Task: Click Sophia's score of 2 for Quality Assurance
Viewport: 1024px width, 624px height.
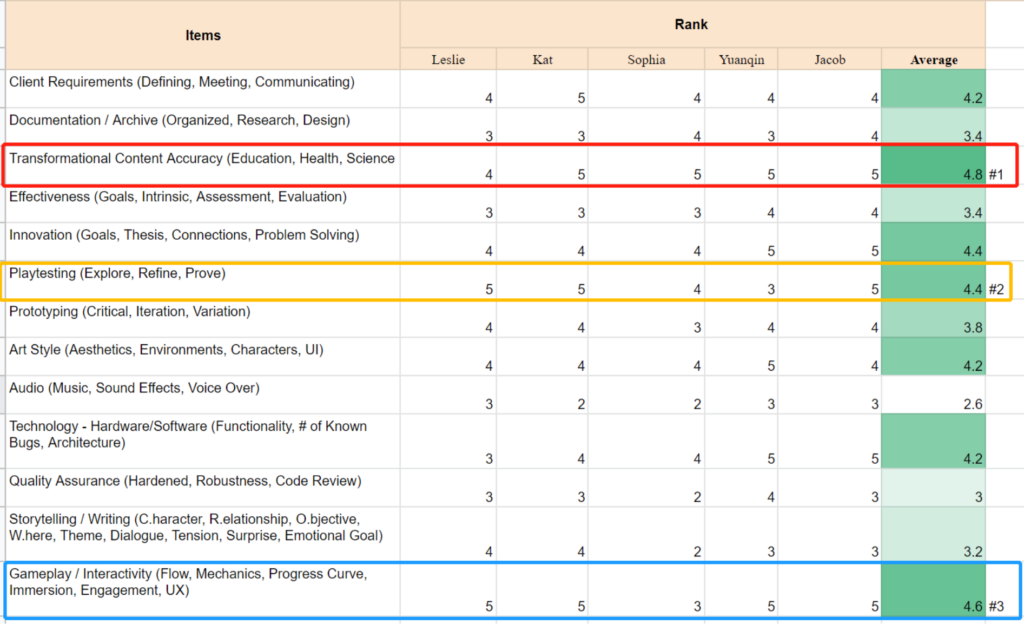Action: (646, 488)
